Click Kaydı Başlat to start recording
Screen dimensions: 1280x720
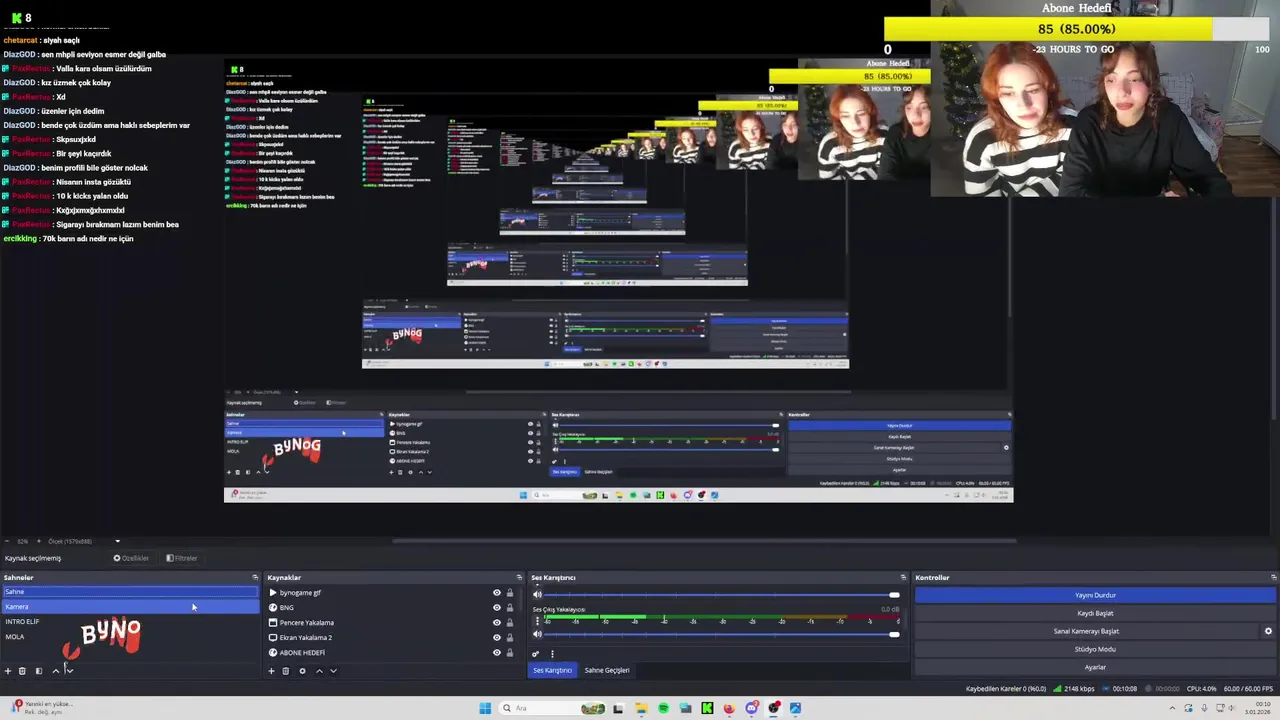point(1095,613)
